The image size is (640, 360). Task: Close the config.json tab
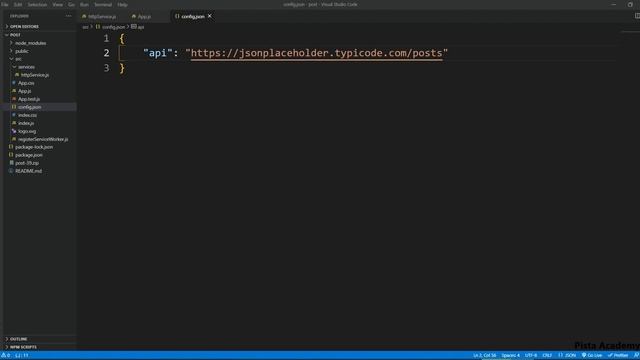click(210, 16)
